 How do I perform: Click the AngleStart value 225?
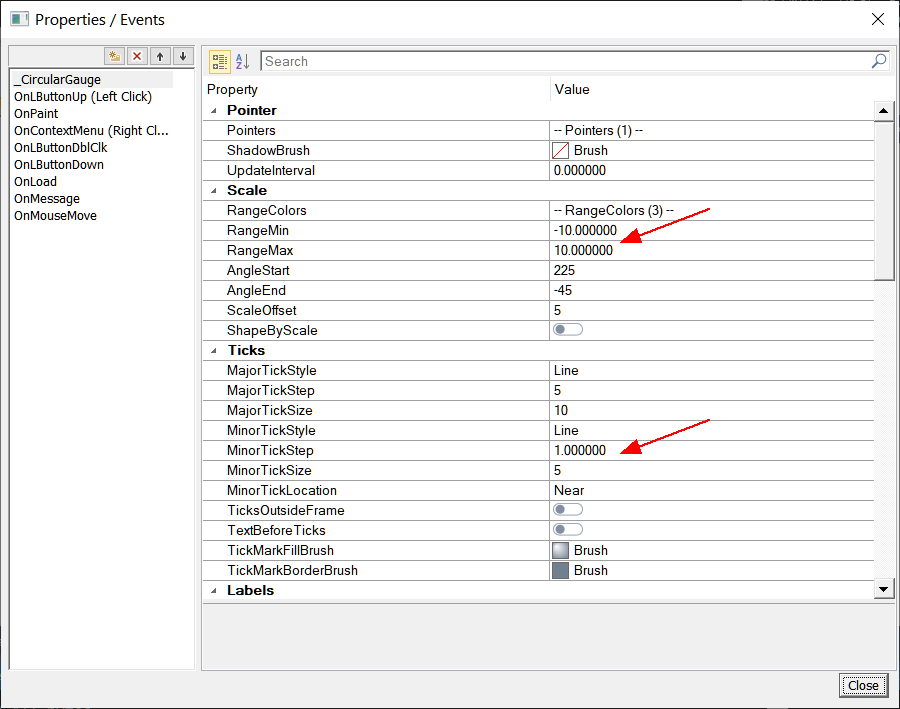pos(711,270)
